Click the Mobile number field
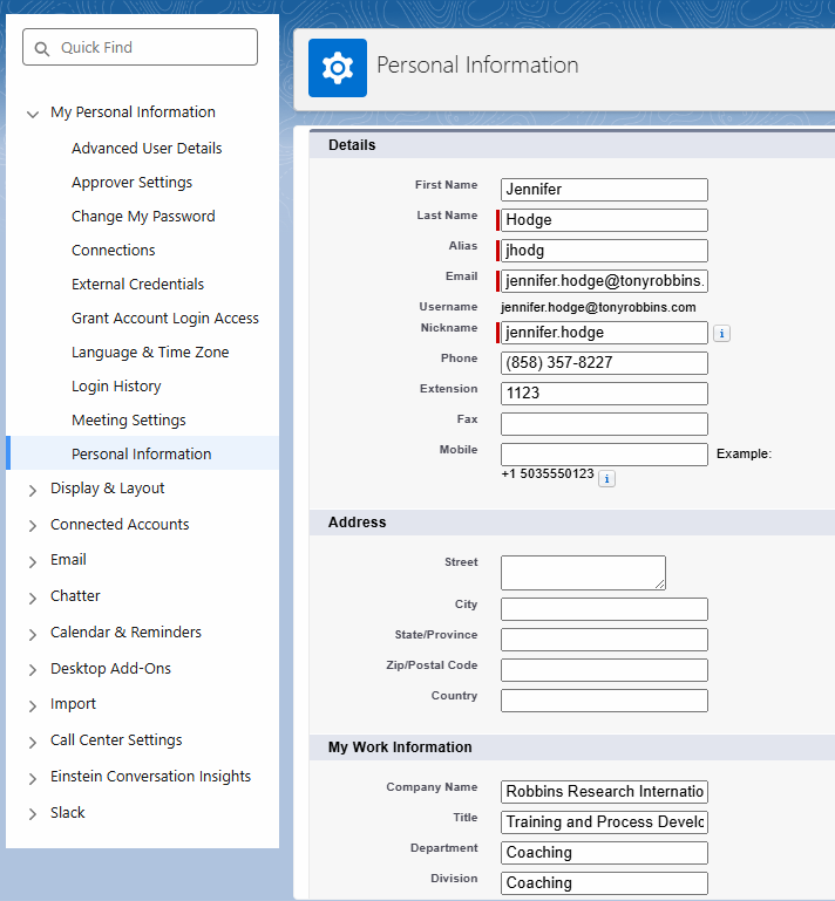Screen dimensions: 835x901 point(604,454)
